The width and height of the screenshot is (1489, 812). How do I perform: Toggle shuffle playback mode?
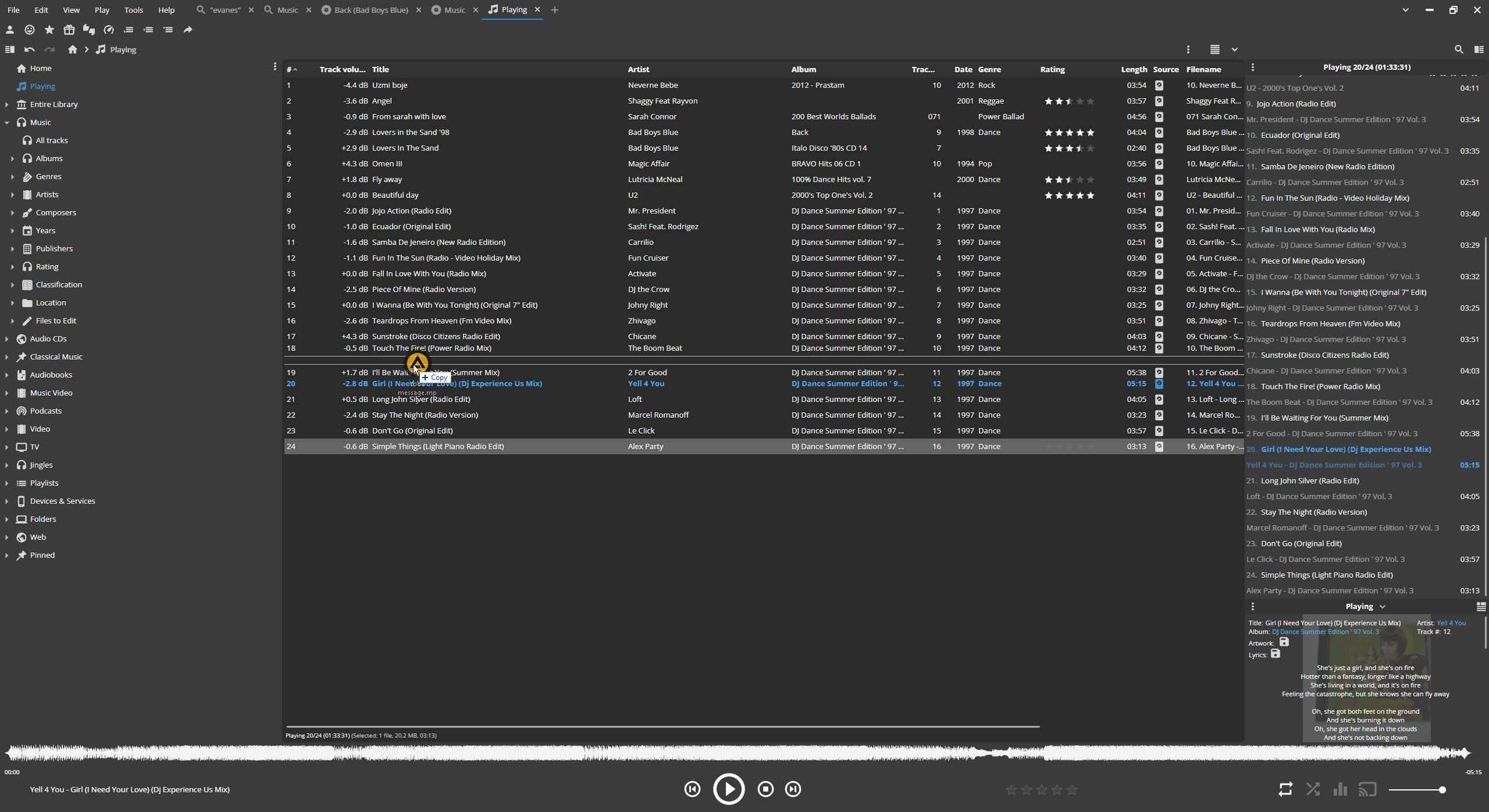1313,789
